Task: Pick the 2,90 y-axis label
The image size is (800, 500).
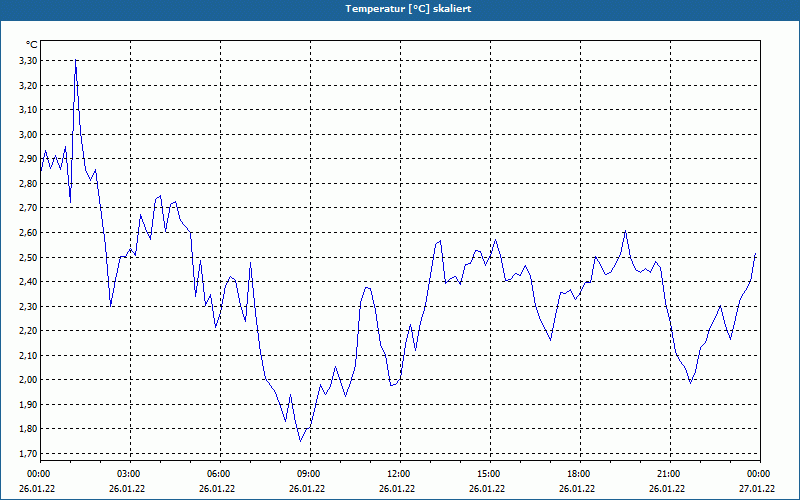Action: click(28, 159)
